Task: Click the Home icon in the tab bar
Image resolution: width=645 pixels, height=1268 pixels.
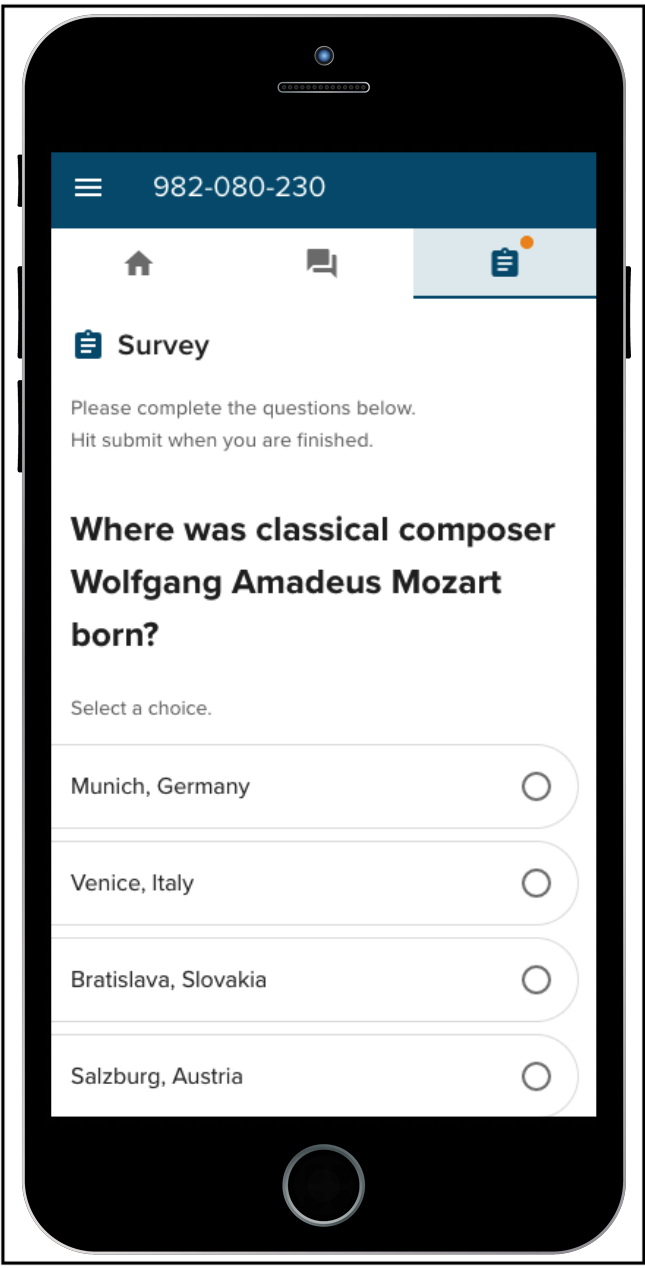Action: (x=140, y=263)
